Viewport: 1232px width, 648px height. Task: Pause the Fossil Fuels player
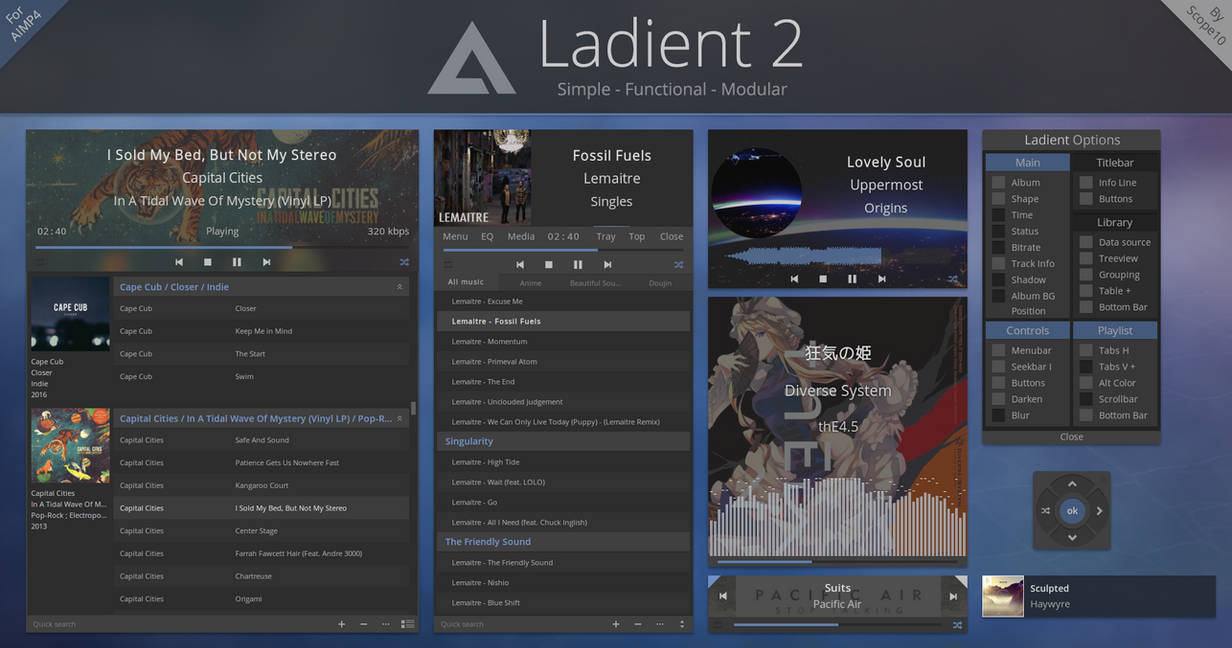tap(578, 265)
